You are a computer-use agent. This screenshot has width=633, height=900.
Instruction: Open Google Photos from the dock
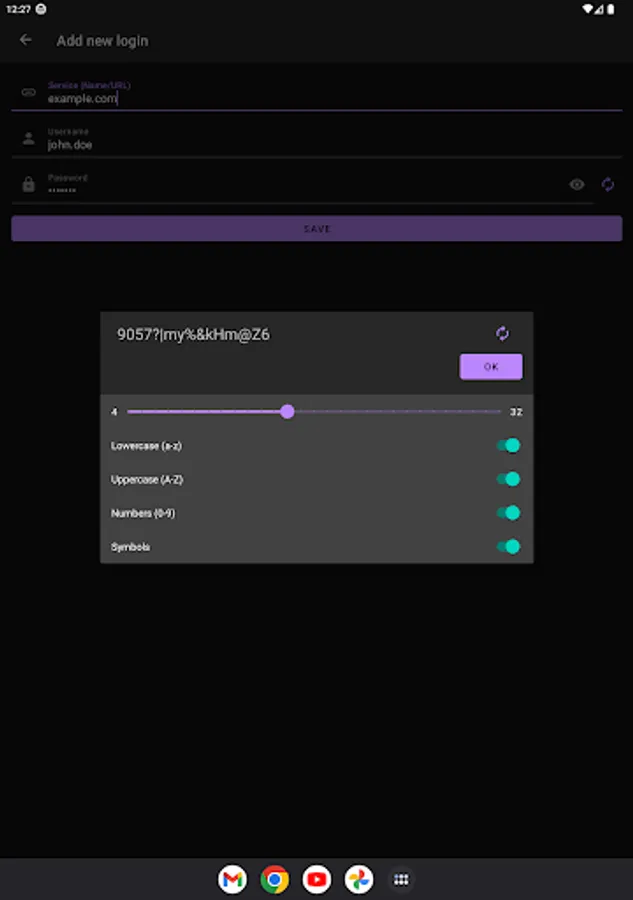point(359,879)
